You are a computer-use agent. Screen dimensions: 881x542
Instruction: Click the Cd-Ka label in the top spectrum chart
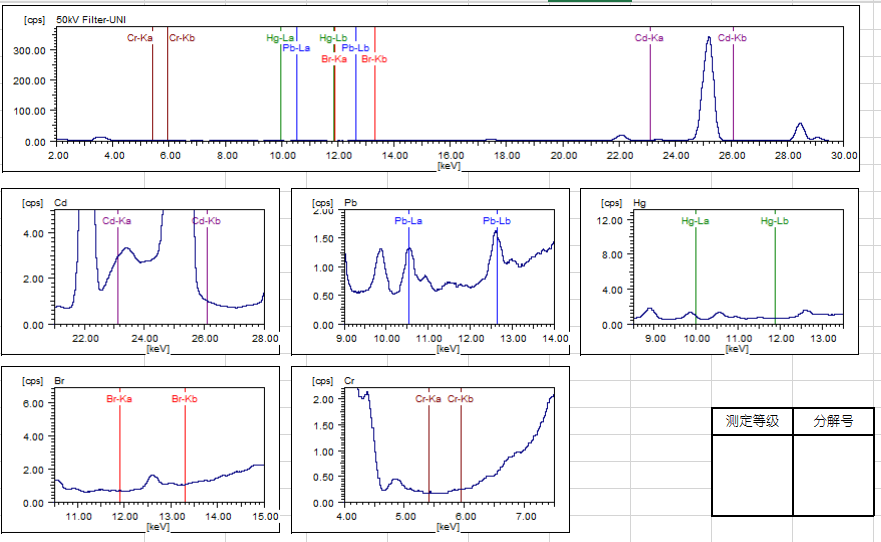[649, 38]
